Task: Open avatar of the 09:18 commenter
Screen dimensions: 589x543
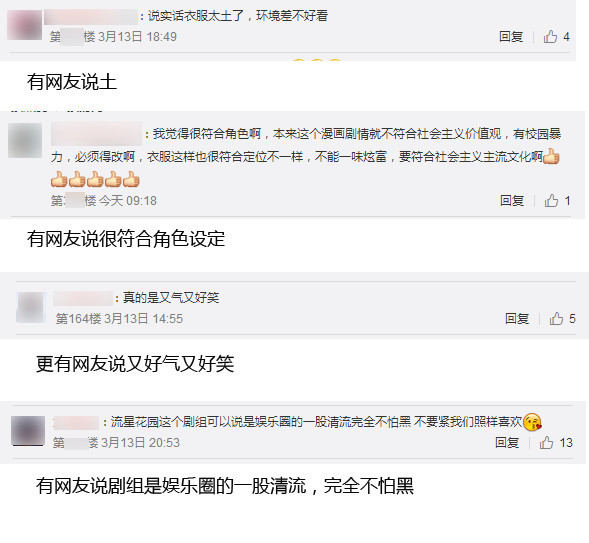Action: 25,140
